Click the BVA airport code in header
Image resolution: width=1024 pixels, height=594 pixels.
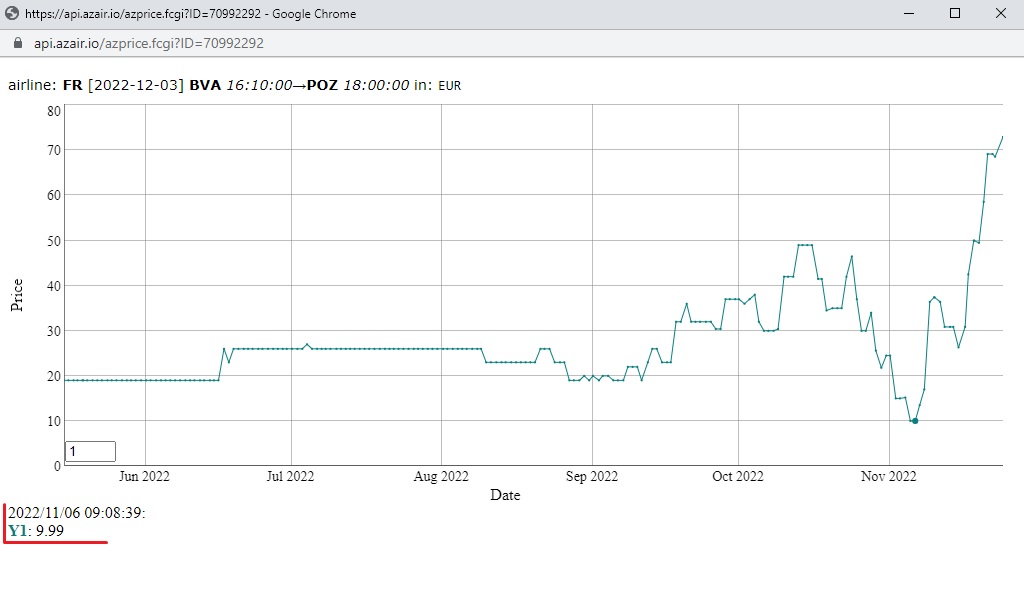pos(205,86)
